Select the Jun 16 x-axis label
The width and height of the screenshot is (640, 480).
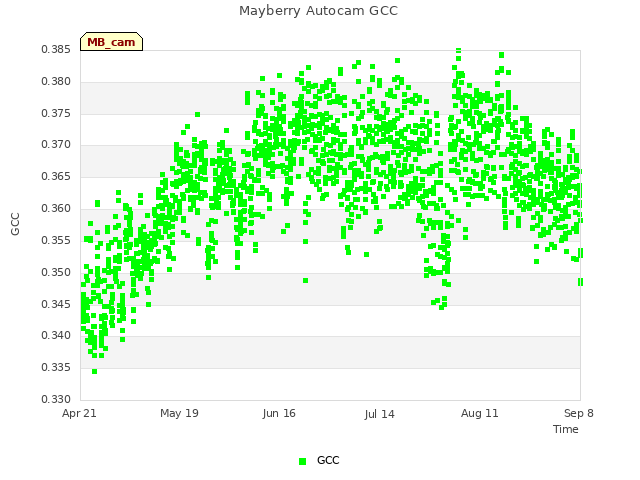click(279, 413)
